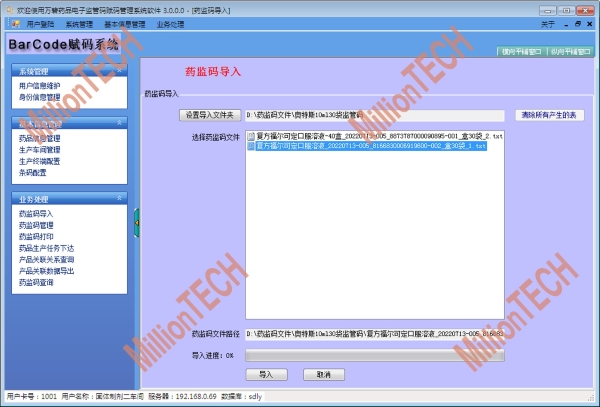Click the 设置导入文件夹 button
The image size is (600, 407).
pyautogui.click(x=210, y=115)
